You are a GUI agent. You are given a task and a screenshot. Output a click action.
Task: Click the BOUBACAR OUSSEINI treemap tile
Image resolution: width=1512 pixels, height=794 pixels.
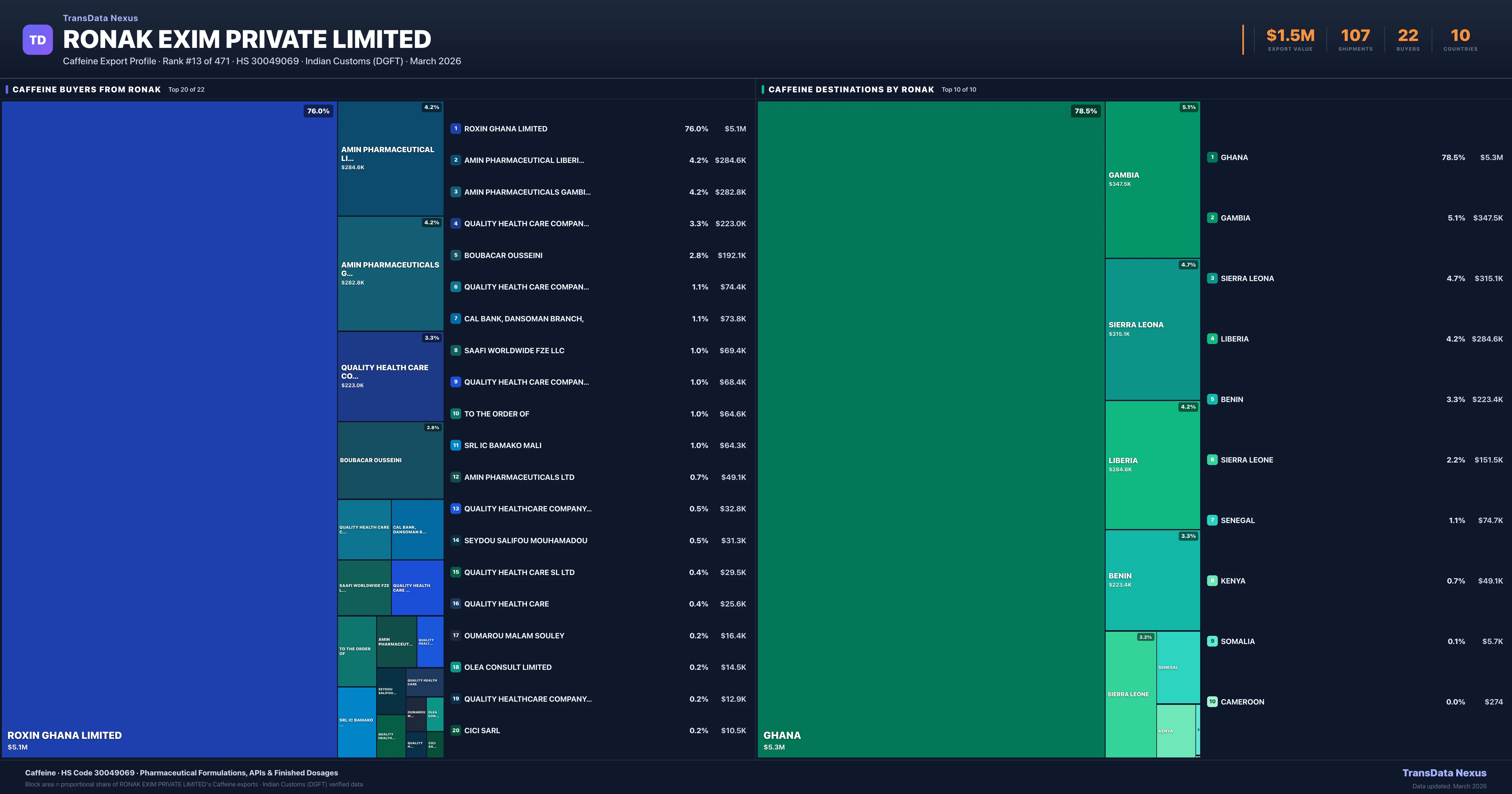pyautogui.click(x=390, y=460)
